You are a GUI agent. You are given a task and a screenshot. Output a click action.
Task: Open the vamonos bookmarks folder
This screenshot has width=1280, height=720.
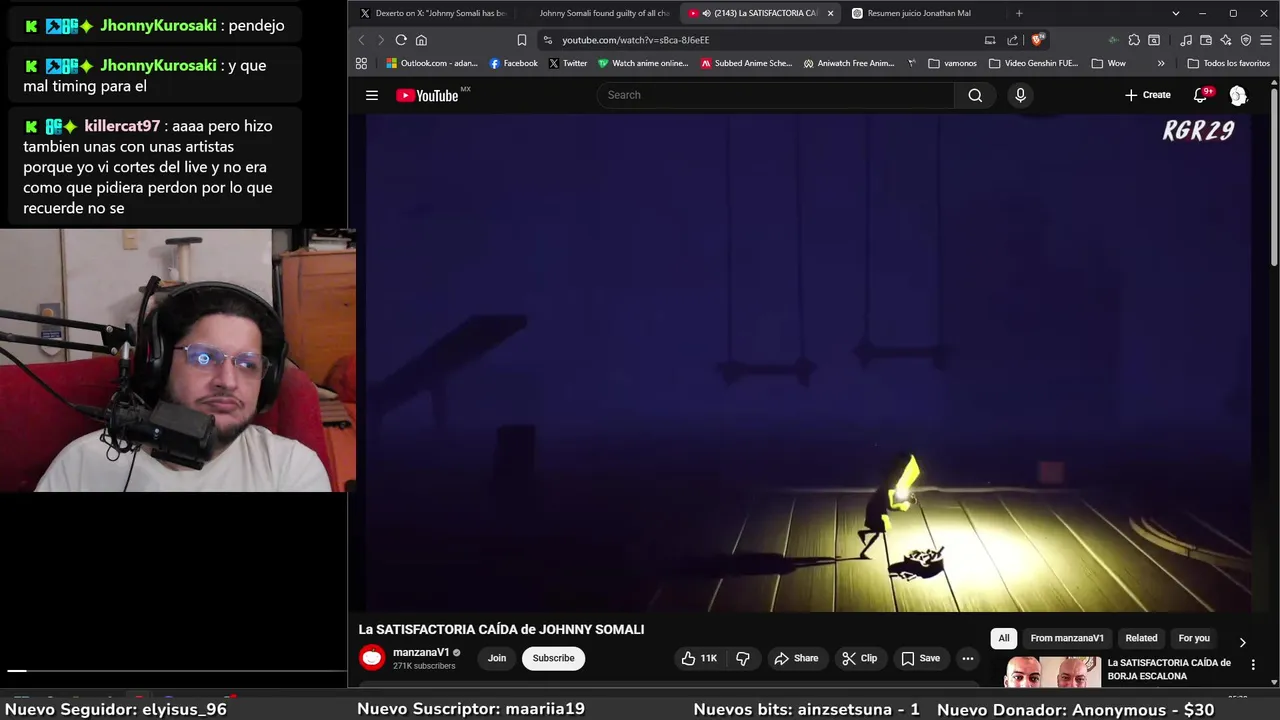click(x=952, y=63)
